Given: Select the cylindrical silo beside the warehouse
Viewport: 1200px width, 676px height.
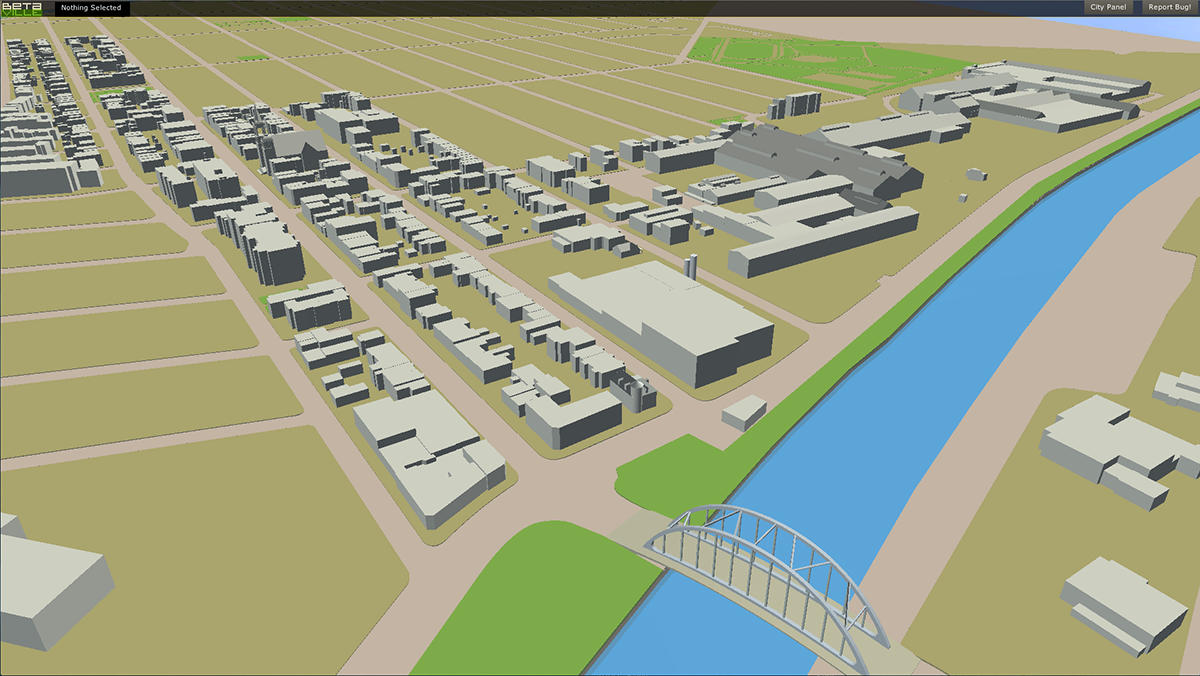Looking at the screenshot, I should point(690,267).
